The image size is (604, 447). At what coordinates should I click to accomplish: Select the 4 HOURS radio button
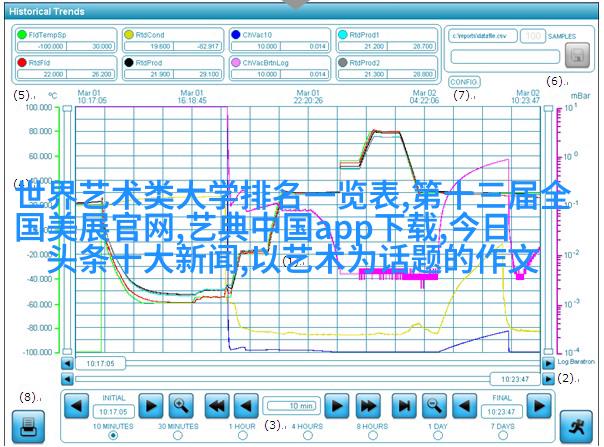(x=308, y=436)
